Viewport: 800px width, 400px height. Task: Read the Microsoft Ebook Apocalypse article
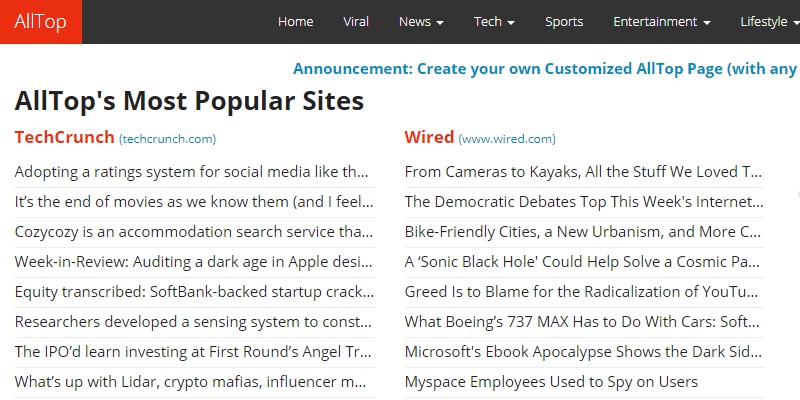pos(582,352)
